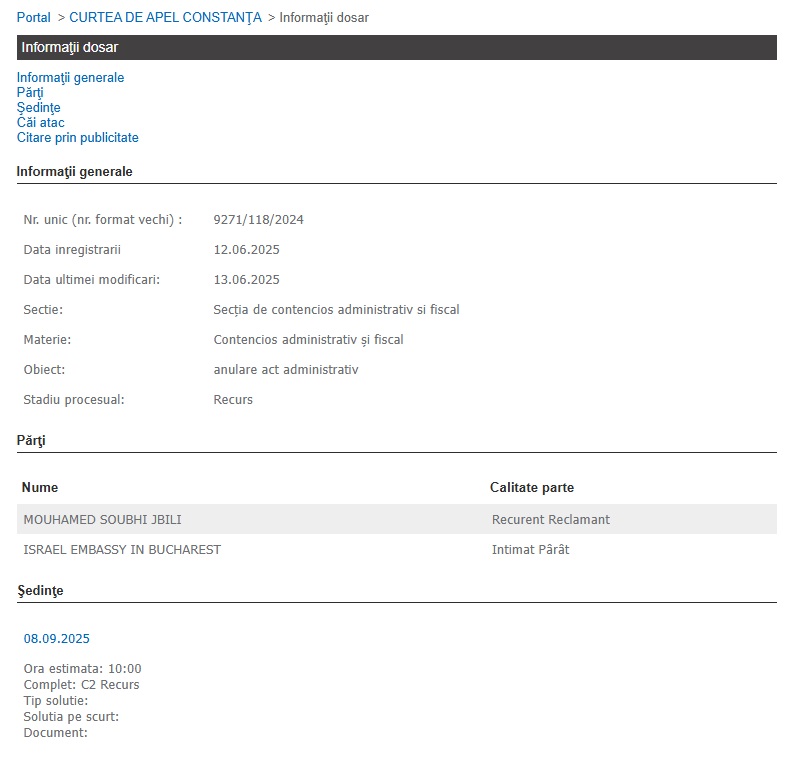The height and width of the screenshot is (761, 792).
Task: Select Stadiu procesual value Recurs
Action: point(233,399)
